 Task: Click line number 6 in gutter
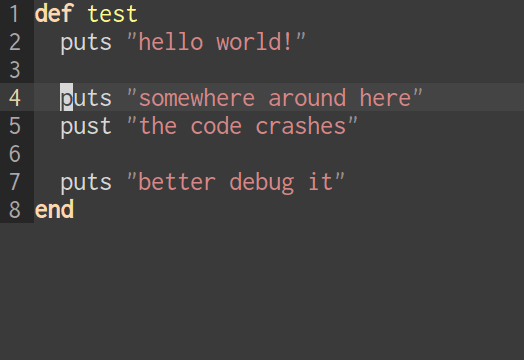pyautogui.click(x=15, y=154)
